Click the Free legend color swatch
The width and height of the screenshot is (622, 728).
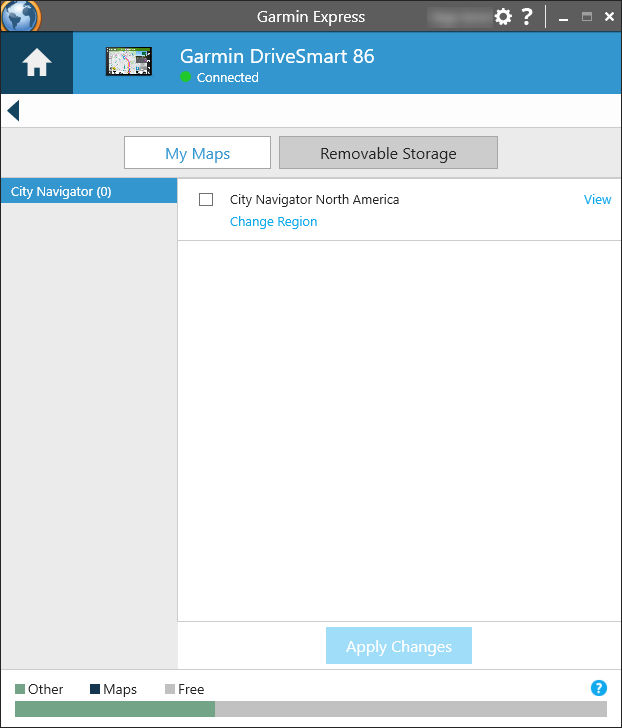170,689
